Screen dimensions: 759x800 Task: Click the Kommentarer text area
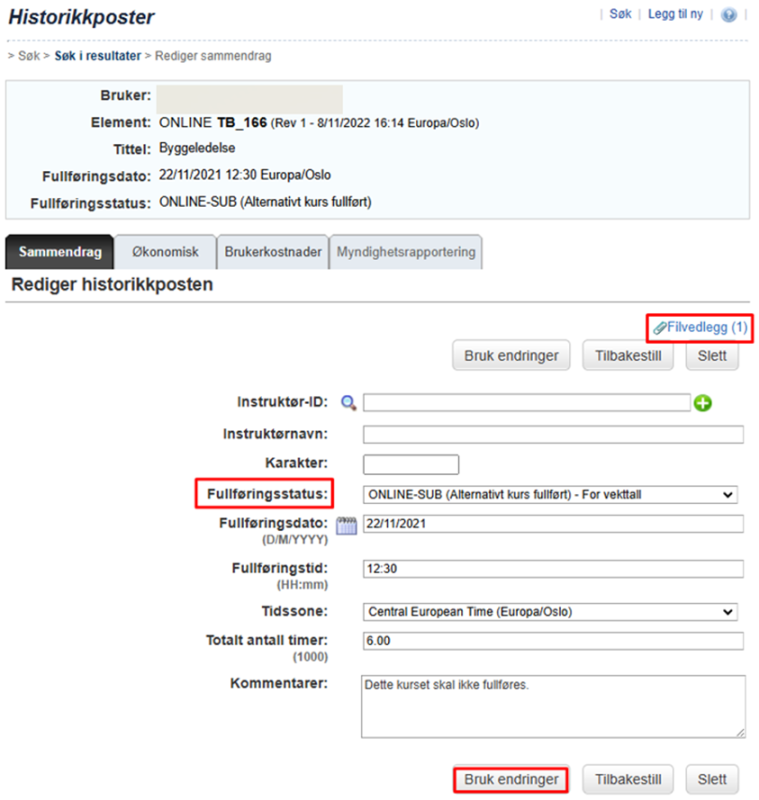(x=553, y=707)
